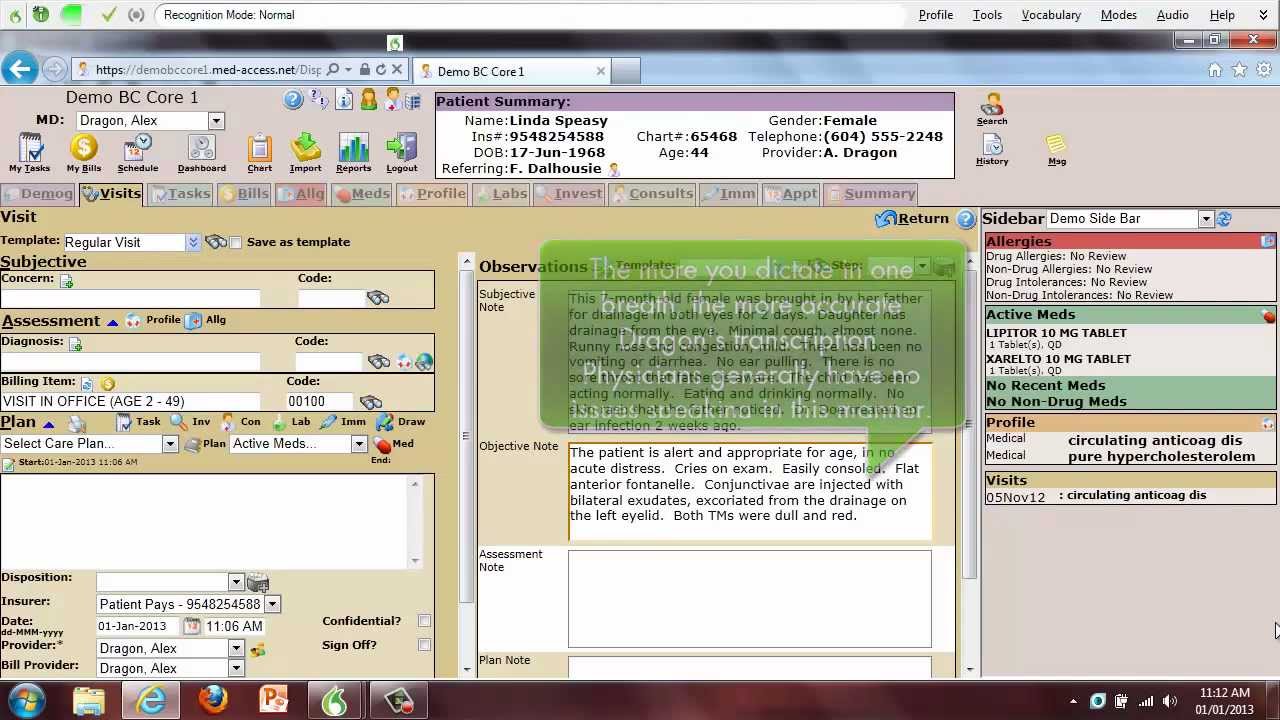This screenshot has height=720, width=1280.
Task: Open the Active Meds dropdown
Action: (x=359, y=444)
